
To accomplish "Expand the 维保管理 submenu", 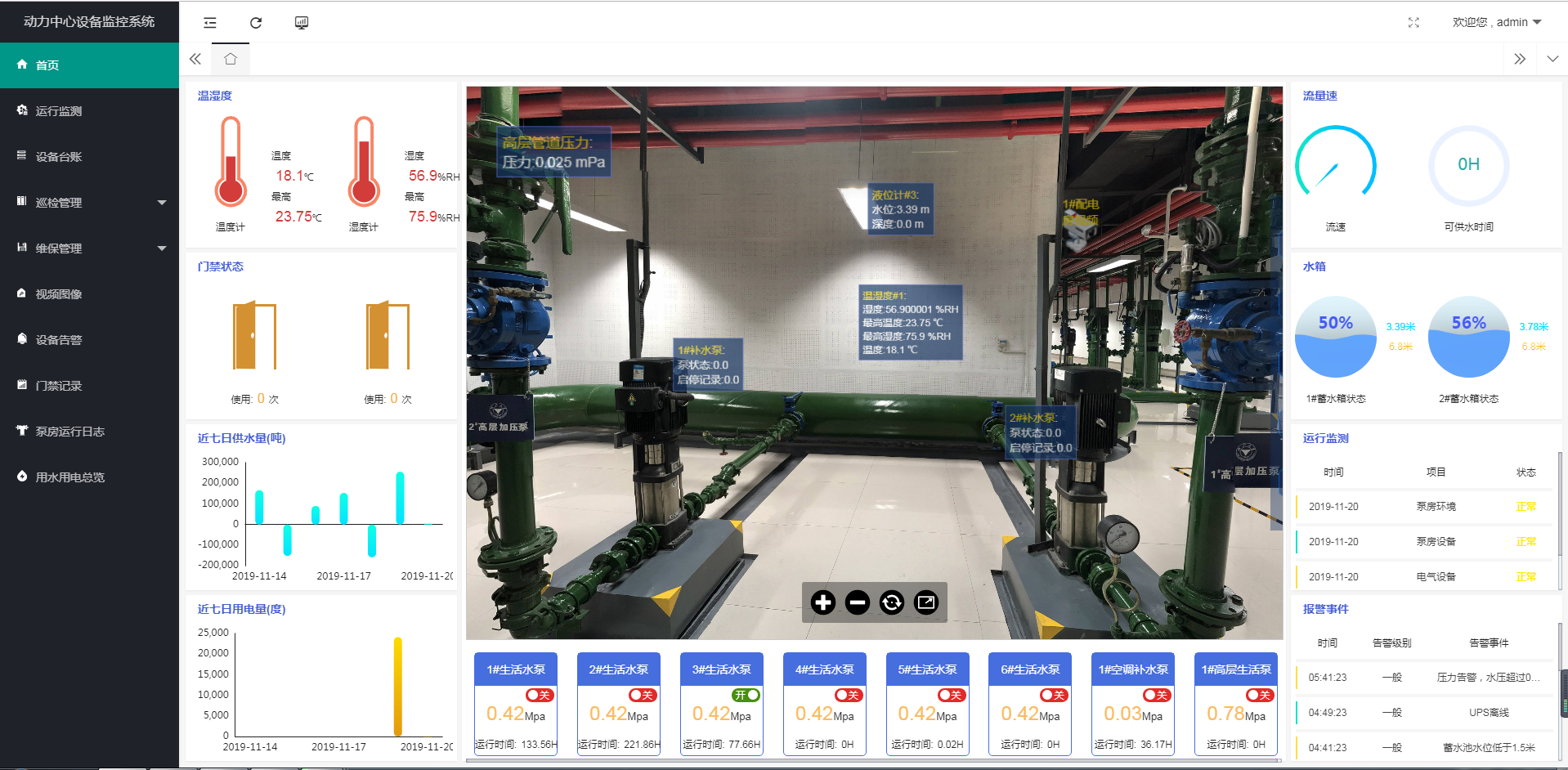I will [x=89, y=248].
